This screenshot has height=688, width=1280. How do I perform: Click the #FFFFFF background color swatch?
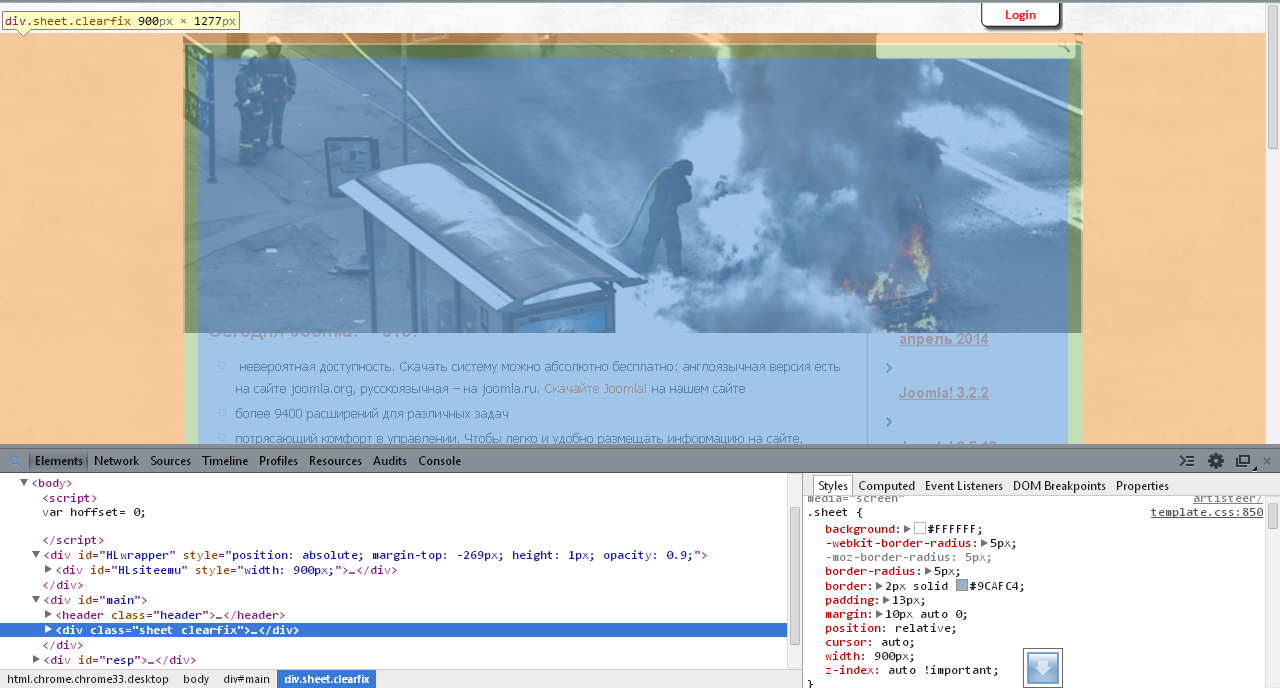click(920, 529)
